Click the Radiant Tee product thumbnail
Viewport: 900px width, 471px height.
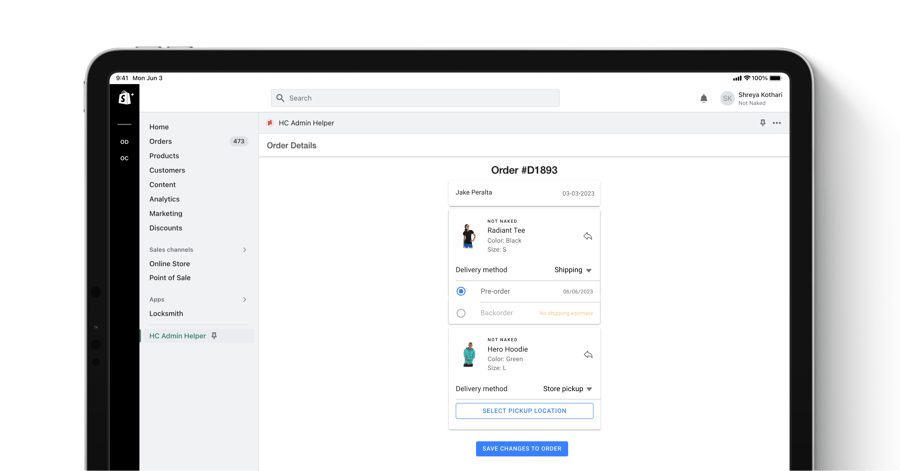[469, 236]
